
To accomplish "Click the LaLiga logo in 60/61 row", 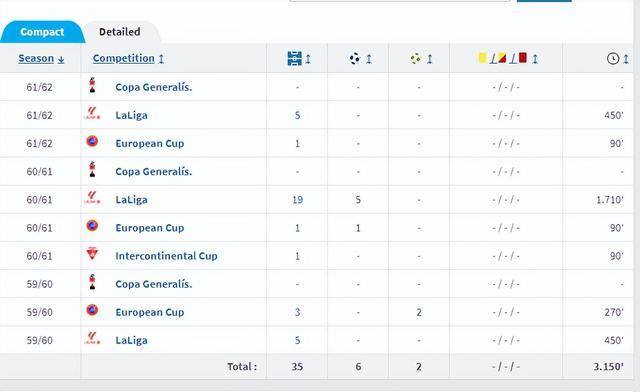I will 92,198.
